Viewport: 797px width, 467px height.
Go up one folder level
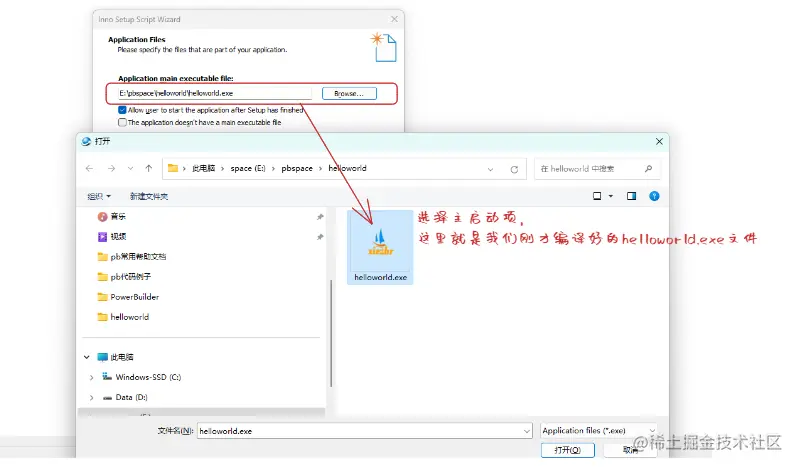(x=148, y=169)
